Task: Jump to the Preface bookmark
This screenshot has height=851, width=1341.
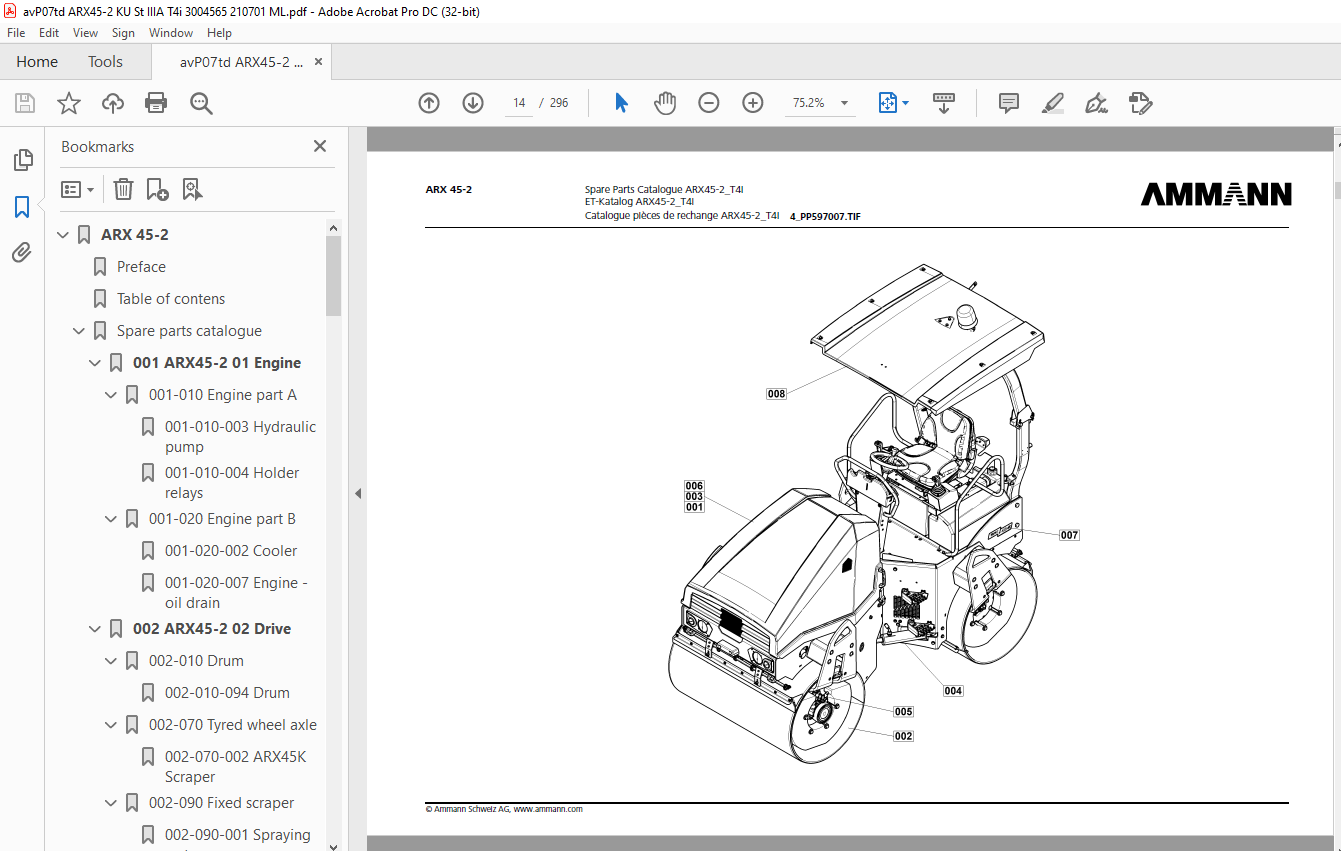Action: 141,267
